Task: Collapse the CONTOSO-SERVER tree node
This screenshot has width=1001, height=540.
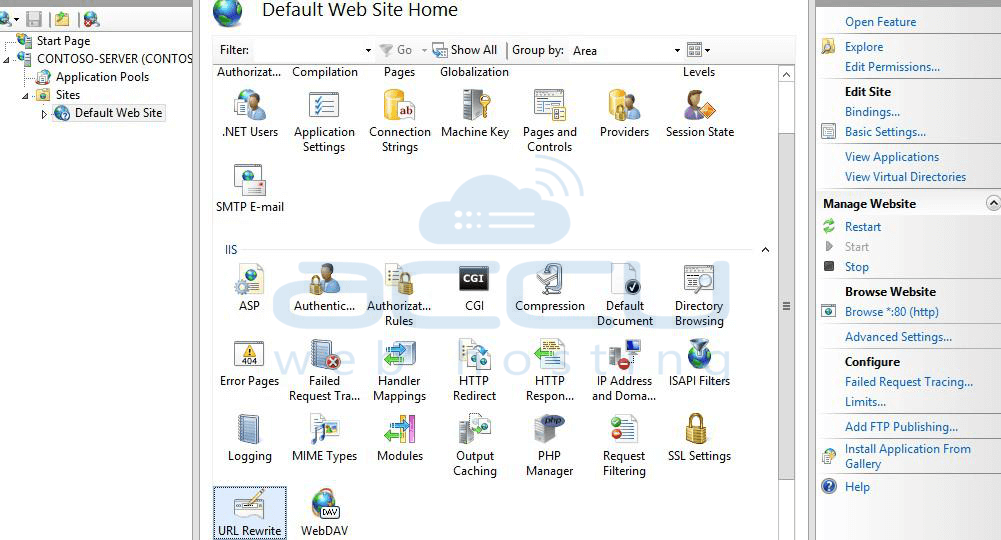Action: [x=6, y=60]
